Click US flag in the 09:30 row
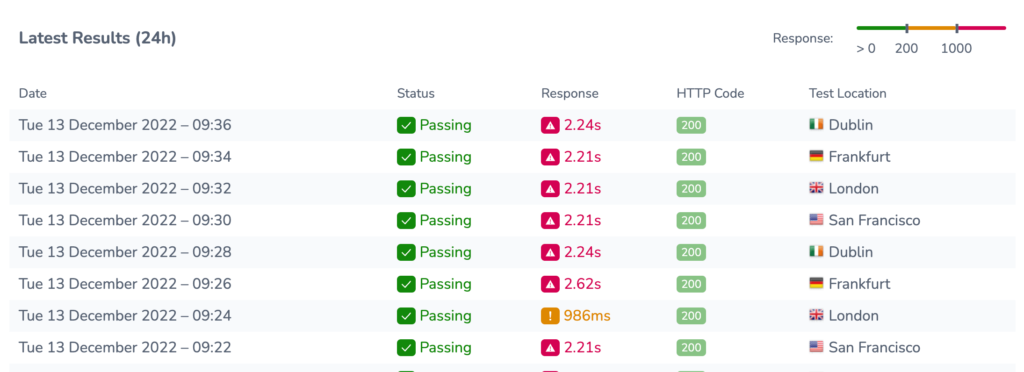The width and height of the screenshot is (1024, 372). [816, 219]
